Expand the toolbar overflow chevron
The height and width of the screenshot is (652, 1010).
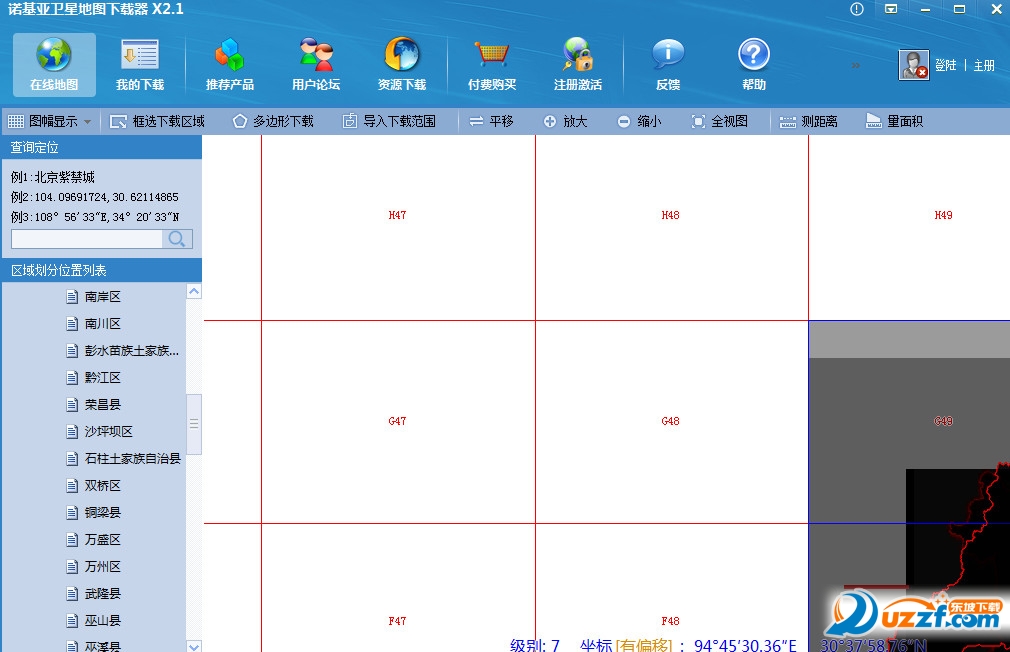pyautogui.click(x=855, y=65)
